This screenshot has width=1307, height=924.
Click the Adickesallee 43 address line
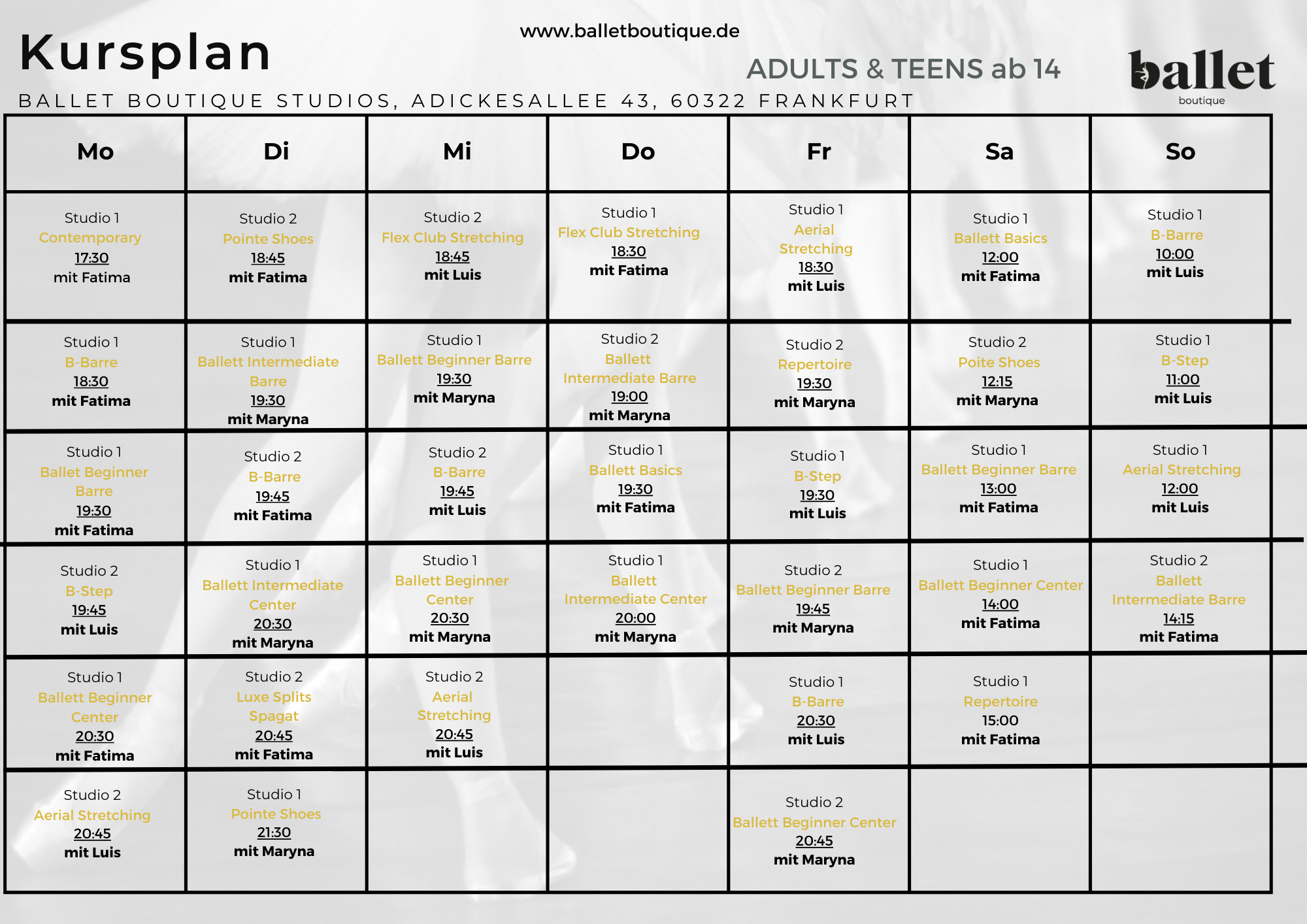tap(466, 101)
